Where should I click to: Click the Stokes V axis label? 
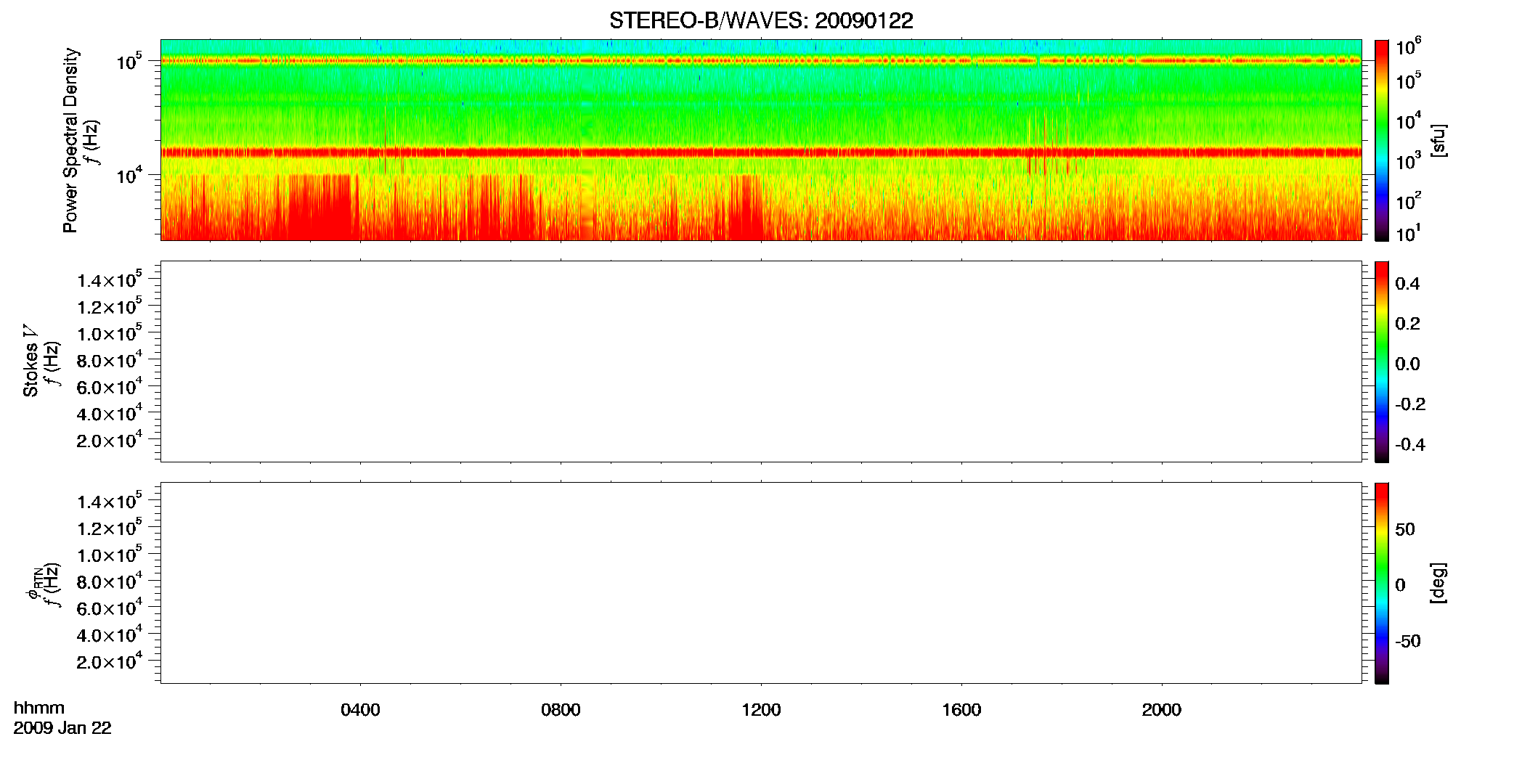point(30,360)
